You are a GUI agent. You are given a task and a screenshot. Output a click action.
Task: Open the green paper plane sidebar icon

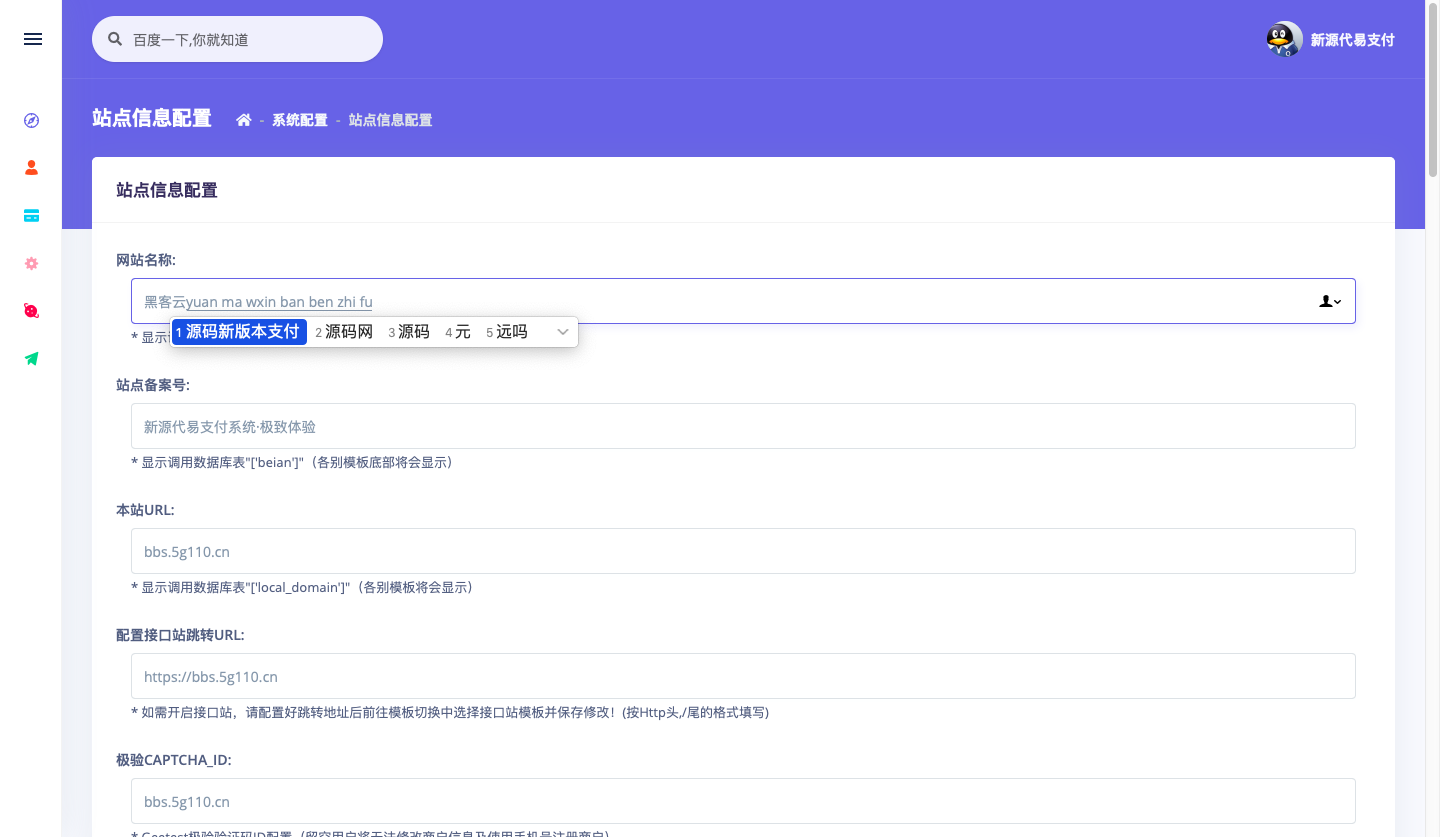coord(32,359)
